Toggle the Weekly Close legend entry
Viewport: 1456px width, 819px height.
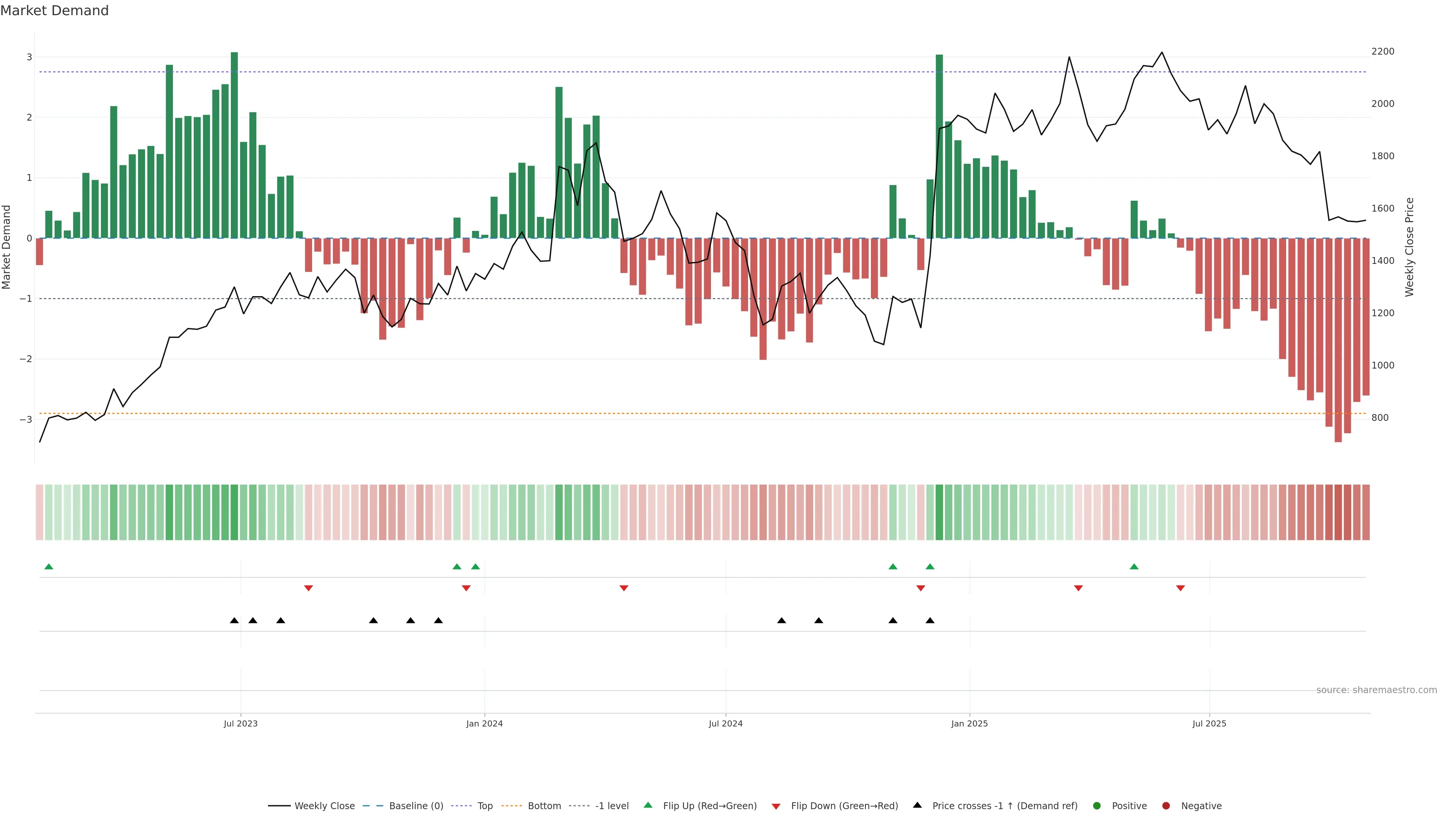325,805
